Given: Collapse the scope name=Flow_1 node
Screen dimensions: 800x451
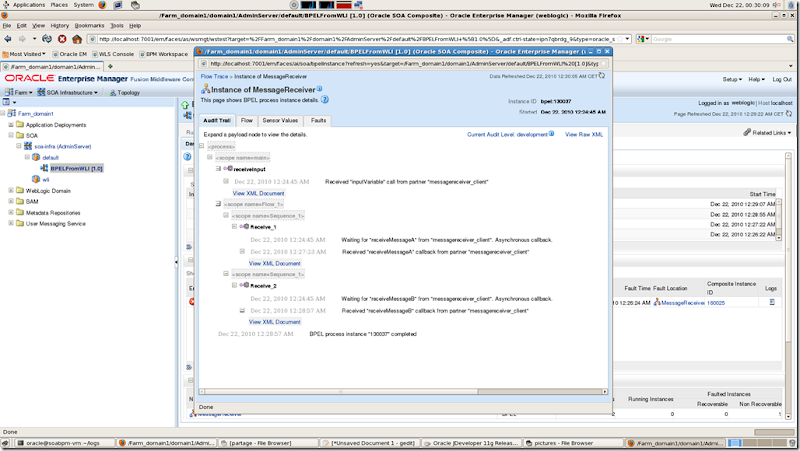Looking at the screenshot, I should tap(218, 204).
